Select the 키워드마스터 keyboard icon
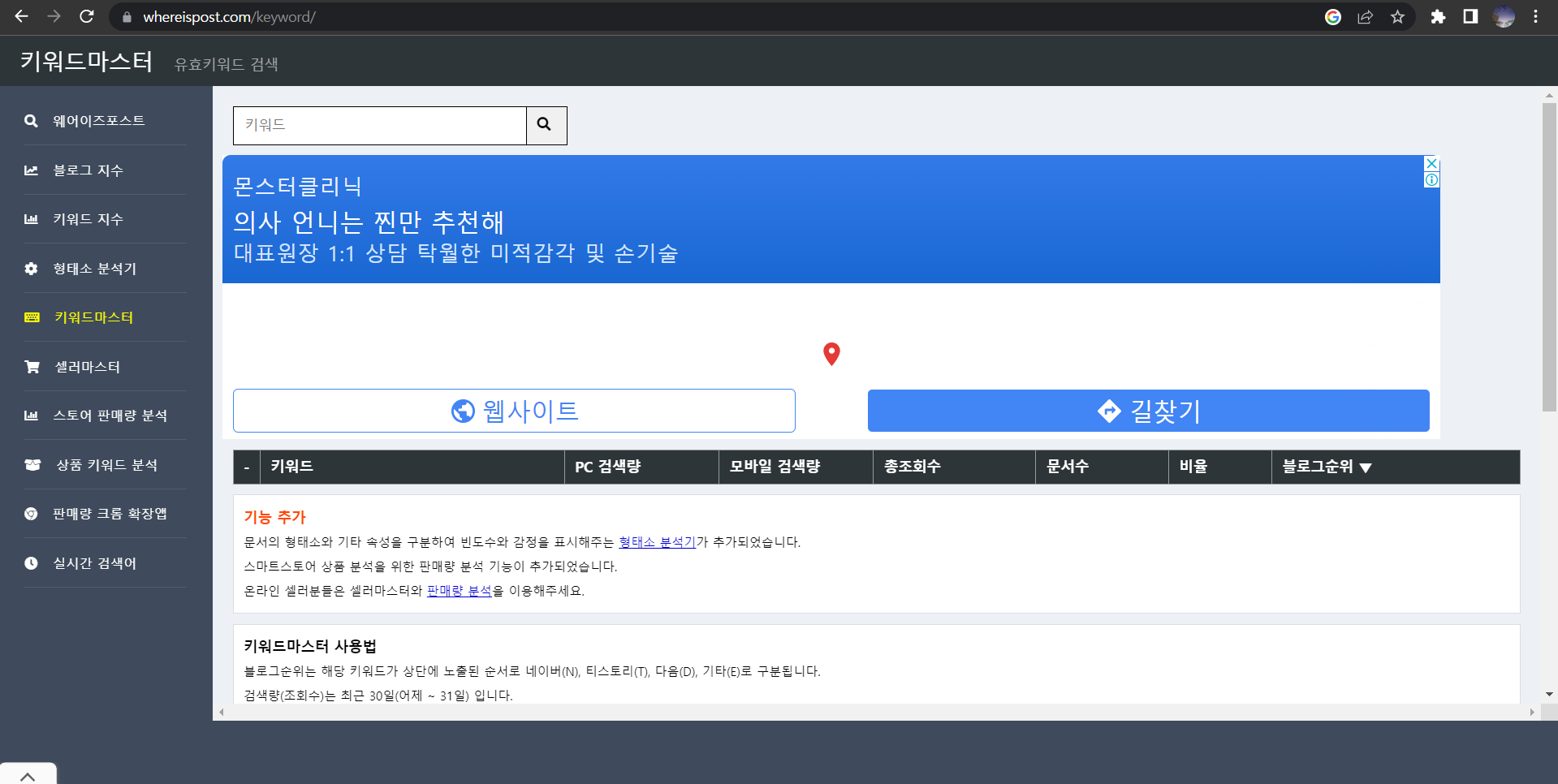 pos(31,317)
